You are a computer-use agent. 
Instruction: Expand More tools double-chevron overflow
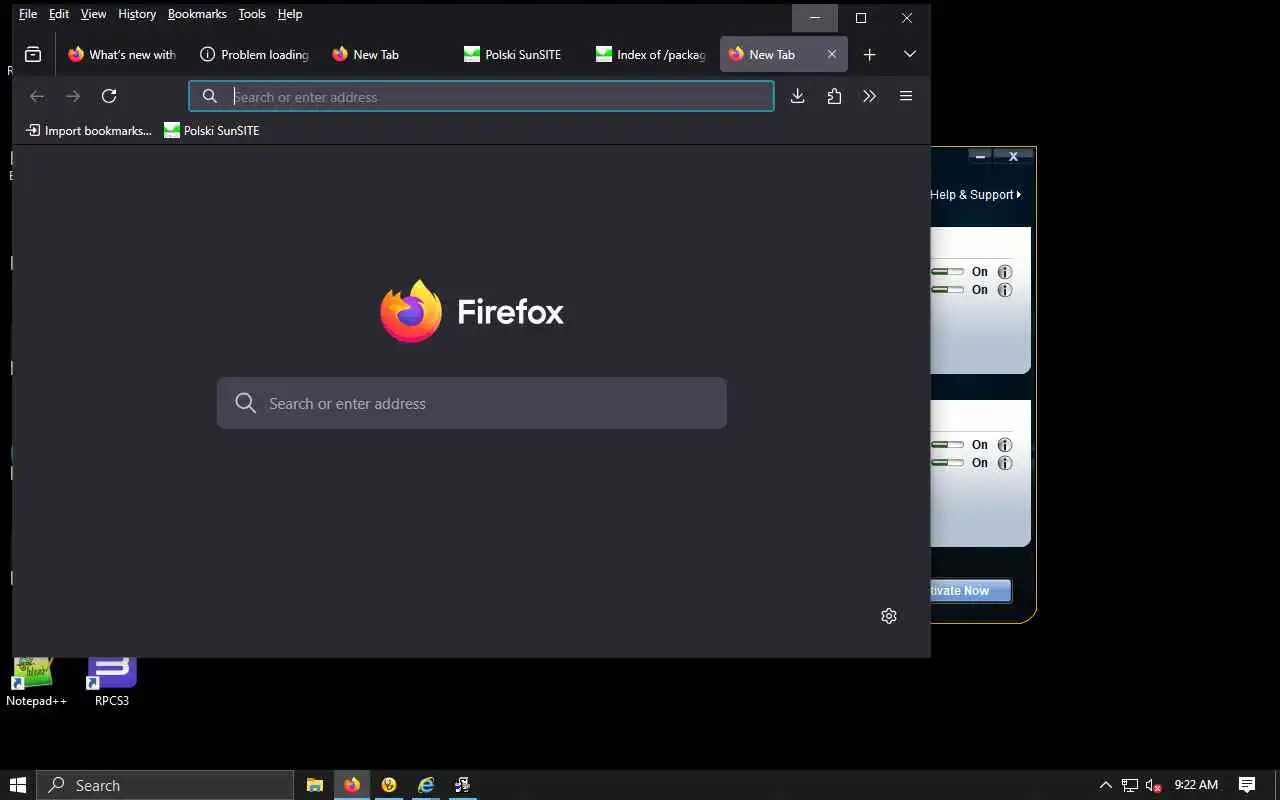tap(869, 96)
